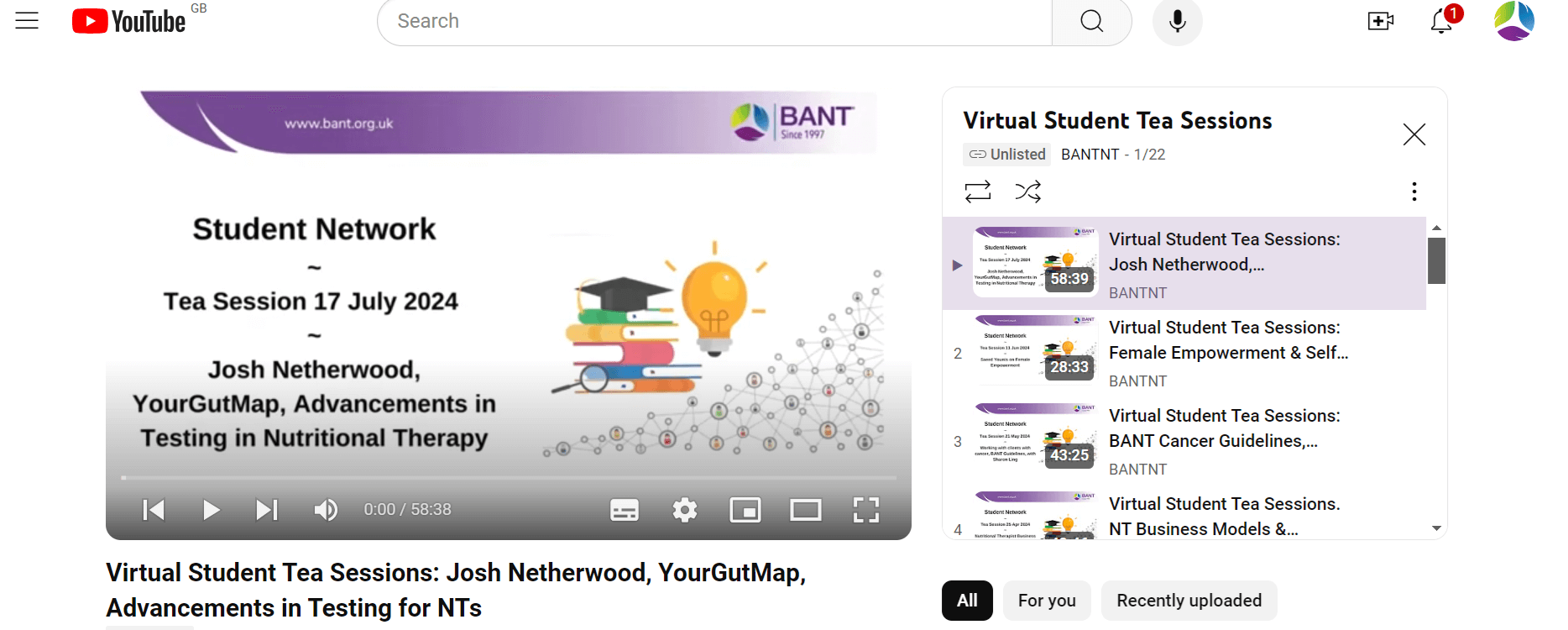Open the Create video button
The image size is (1568, 630).
[x=1380, y=21]
